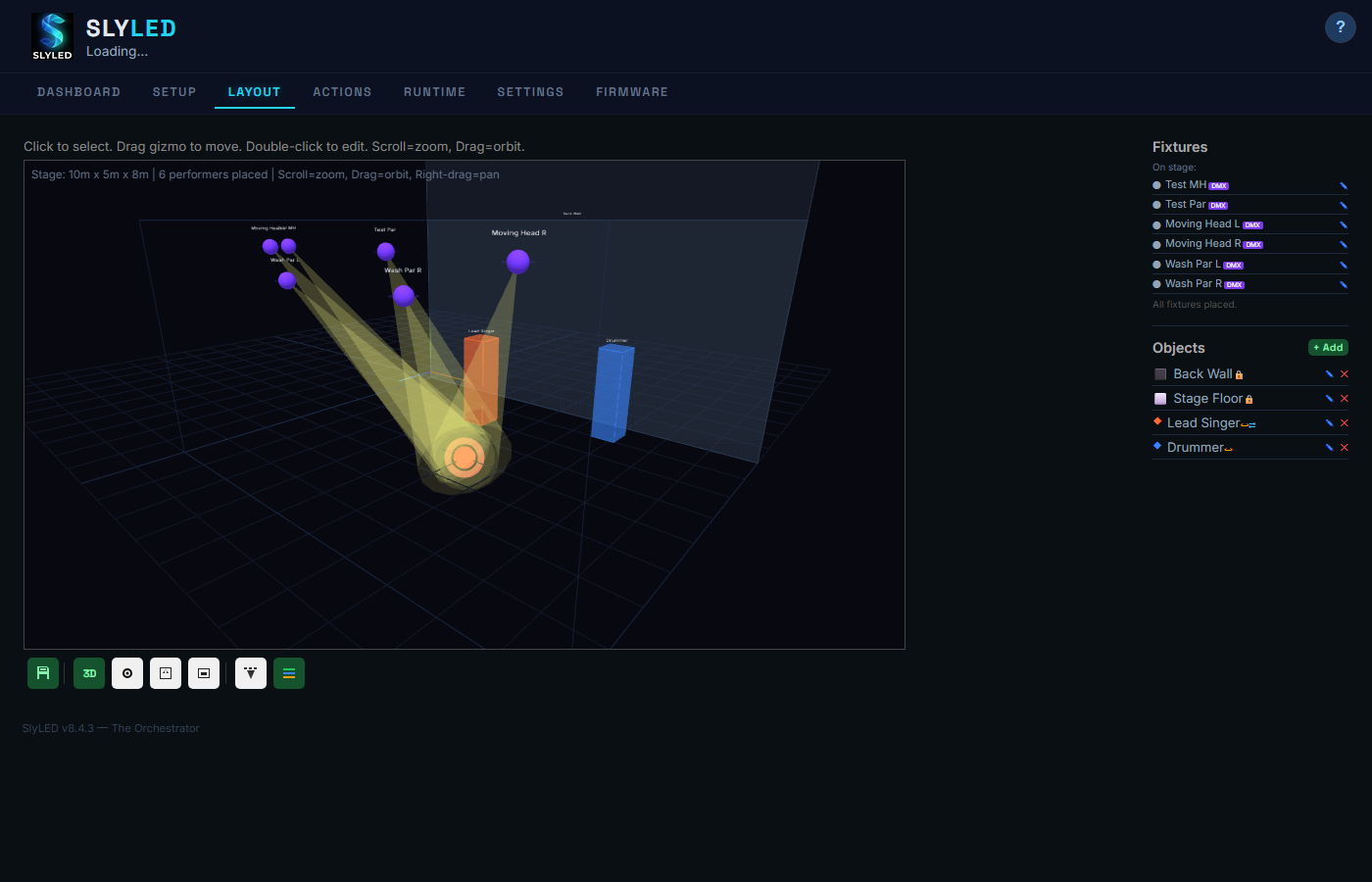Add a new object with + Add
The image size is (1372, 882).
point(1329,348)
